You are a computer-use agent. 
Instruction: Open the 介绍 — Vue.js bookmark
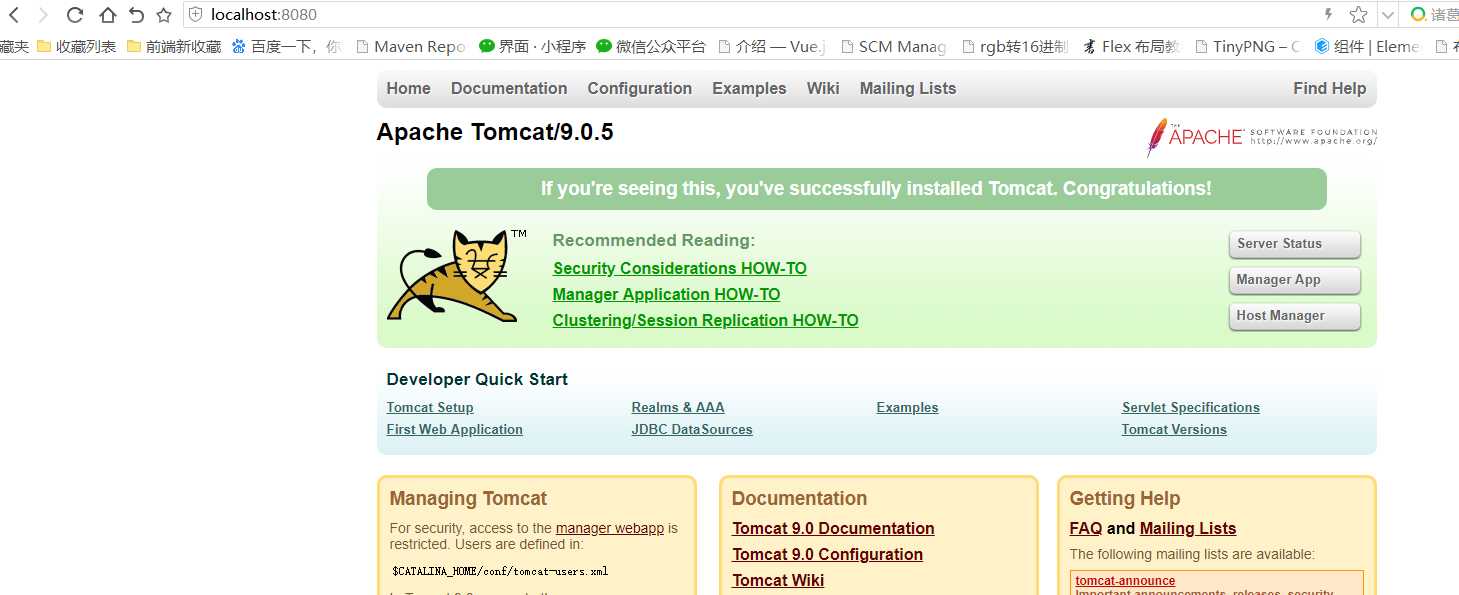[772, 46]
